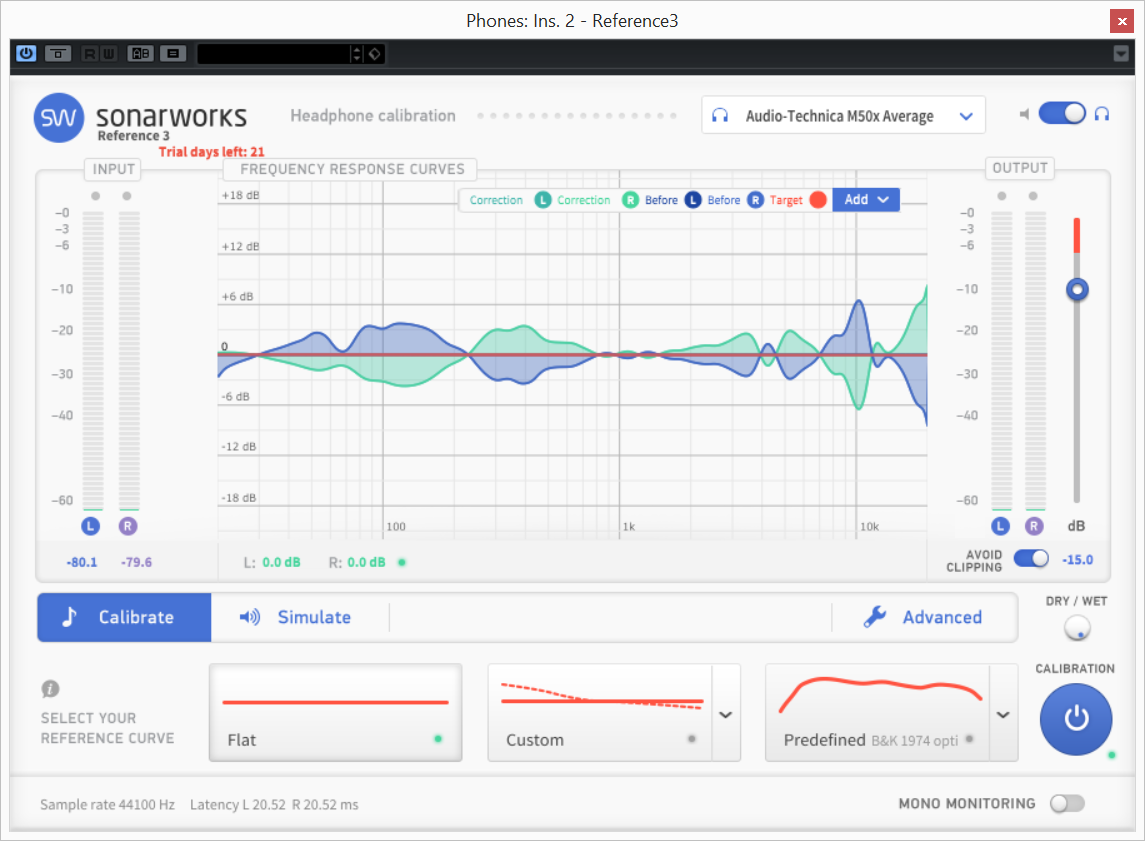The height and width of the screenshot is (841, 1145).
Task: Click the info icon above Select Your Reference Curve
Action: (50, 688)
